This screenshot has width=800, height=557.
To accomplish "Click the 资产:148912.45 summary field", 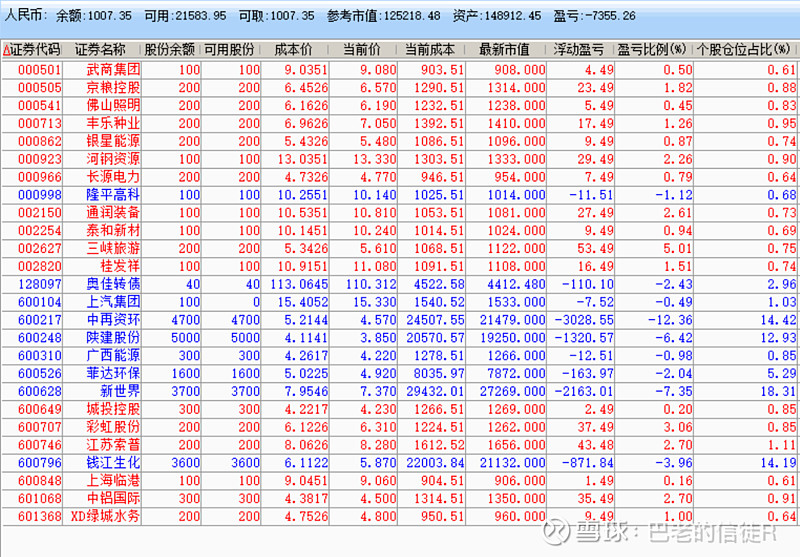I will 497,16.
